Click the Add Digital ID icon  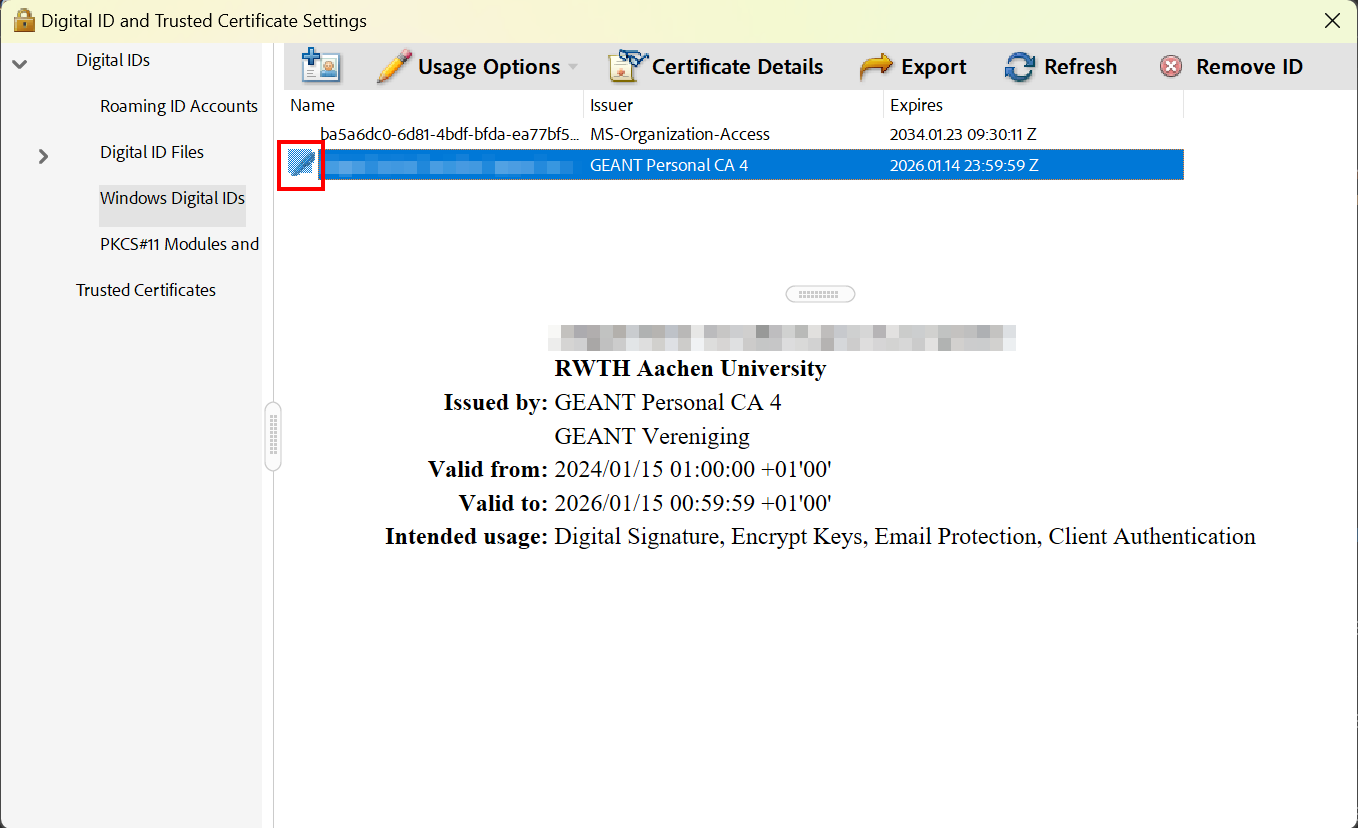(320, 66)
